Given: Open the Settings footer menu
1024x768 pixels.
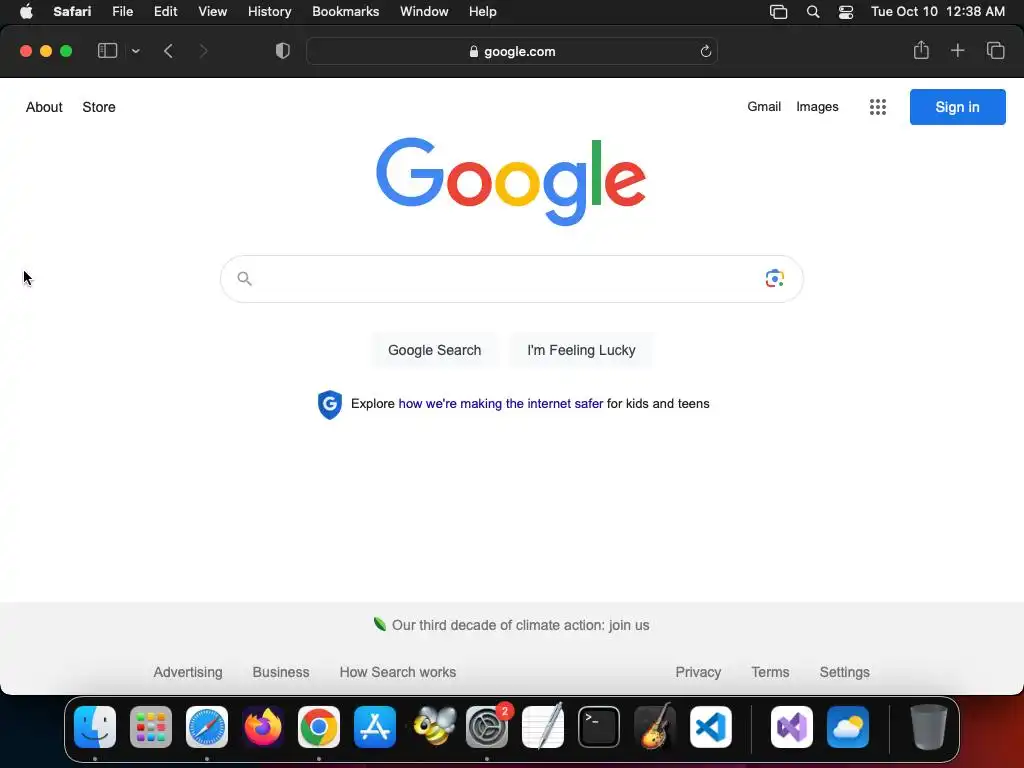Looking at the screenshot, I should (x=844, y=672).
